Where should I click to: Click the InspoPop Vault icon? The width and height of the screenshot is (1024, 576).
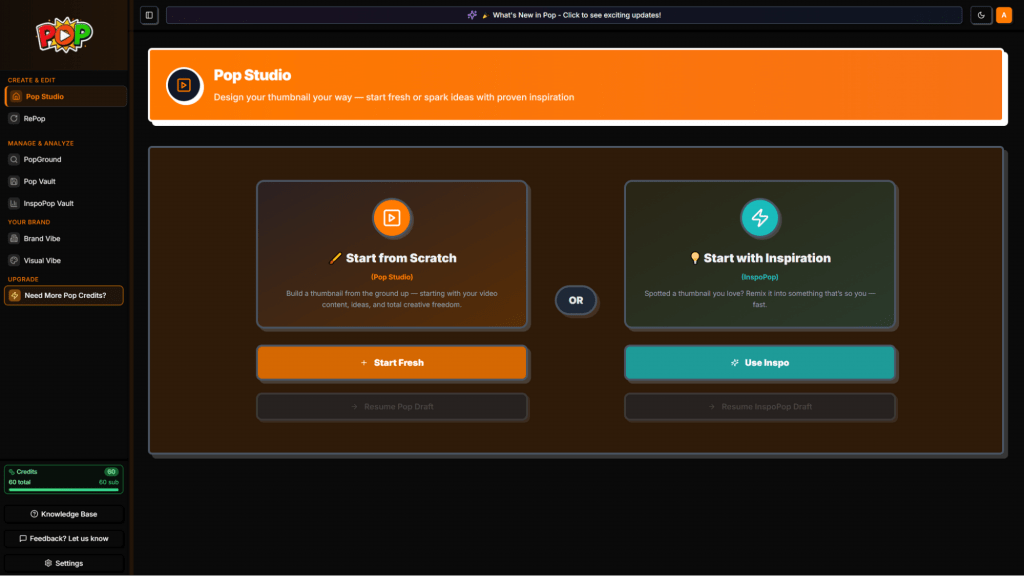pyautogui.click(x=14, y=203)
